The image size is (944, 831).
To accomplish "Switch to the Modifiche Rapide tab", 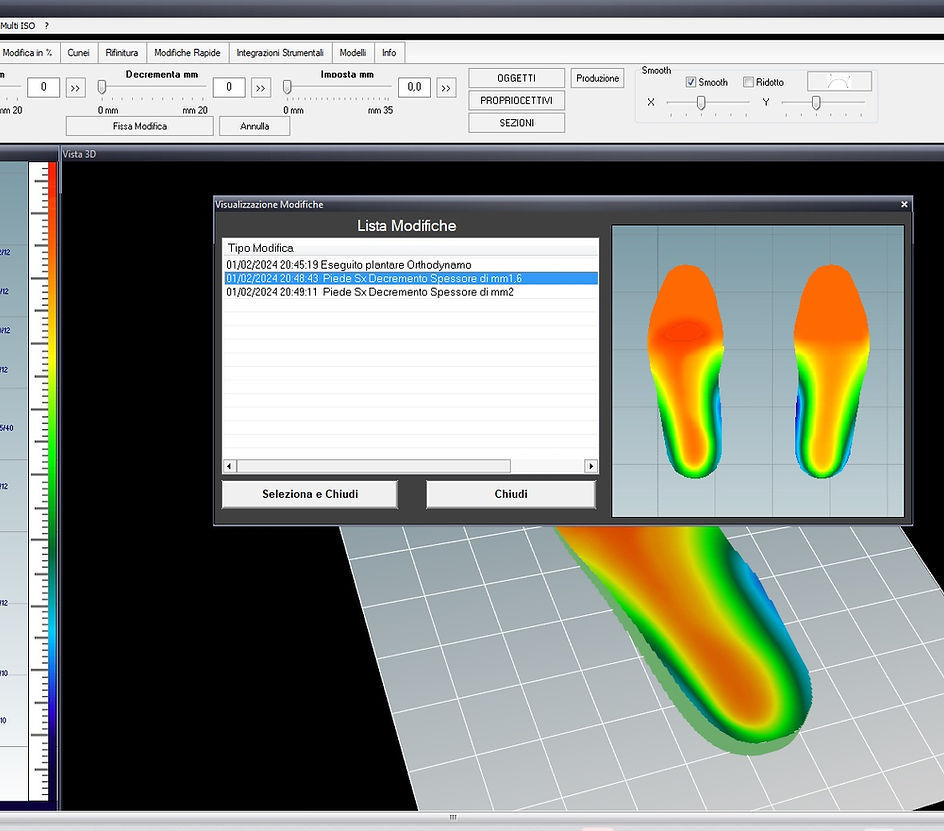I will pos(187,52).
